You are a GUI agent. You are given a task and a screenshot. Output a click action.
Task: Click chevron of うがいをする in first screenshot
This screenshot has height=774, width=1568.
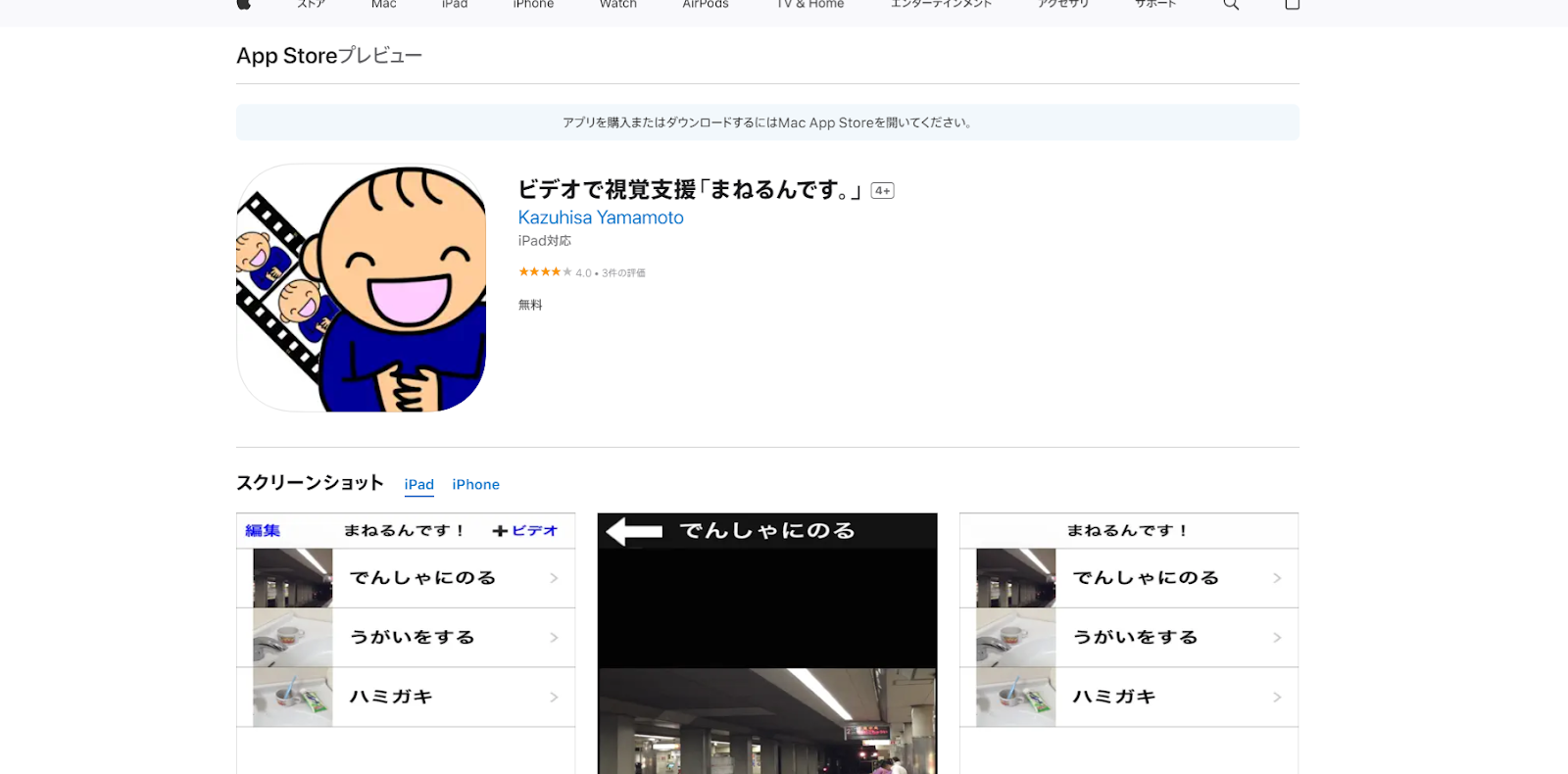[x=554, y=638]
